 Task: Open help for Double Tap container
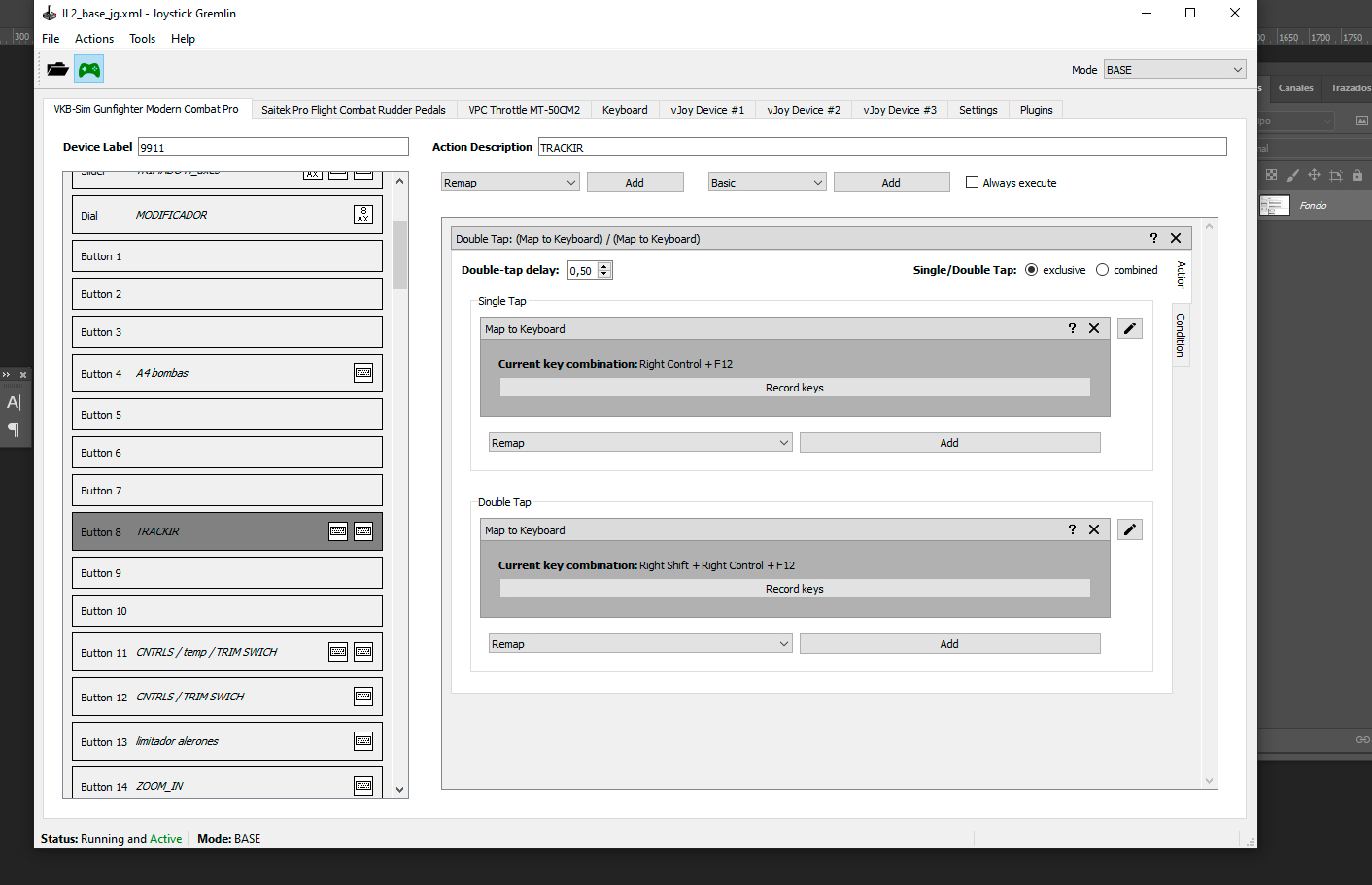[x=1153, y=238]
